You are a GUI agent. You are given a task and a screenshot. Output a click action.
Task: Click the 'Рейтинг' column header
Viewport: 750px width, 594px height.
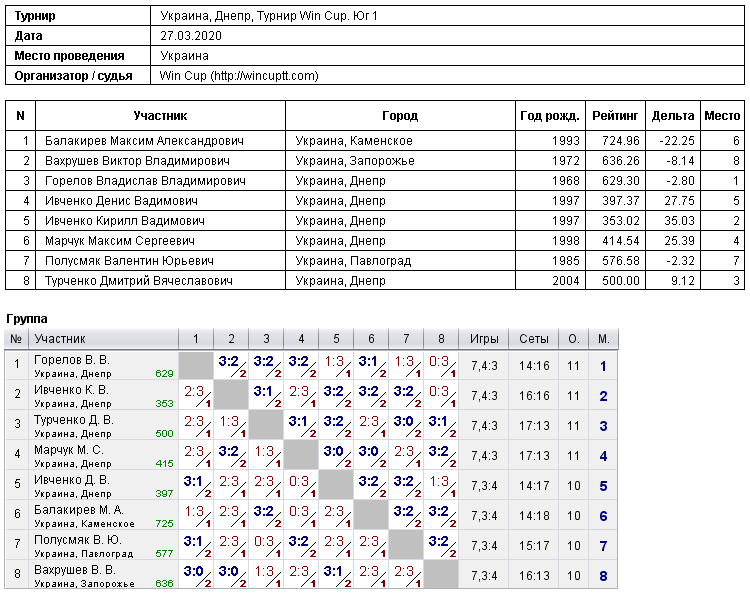pyautogui.click(x=615, y=115)
